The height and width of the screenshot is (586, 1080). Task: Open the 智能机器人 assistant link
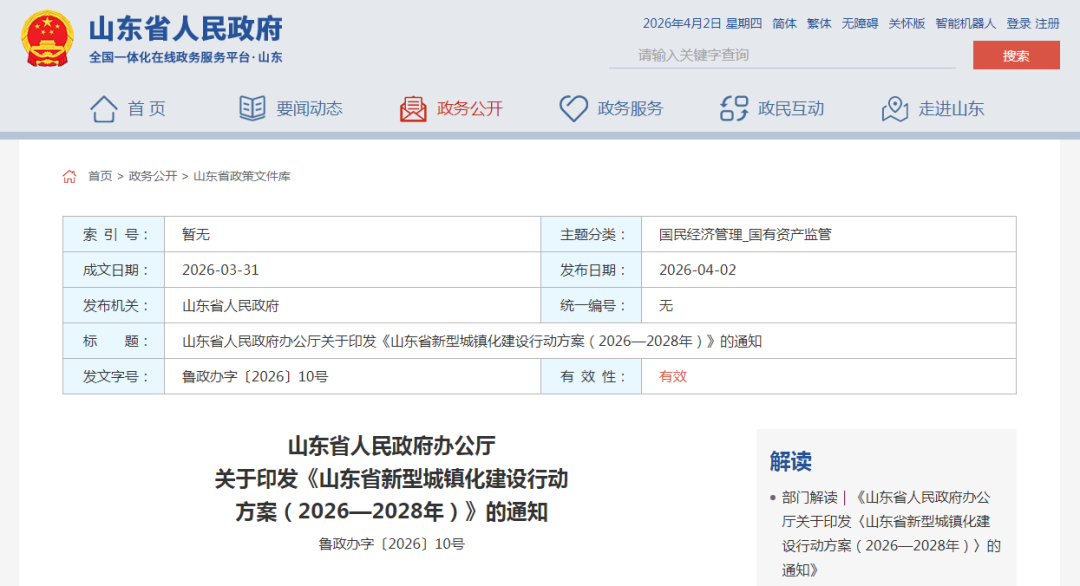coord(965,23)
